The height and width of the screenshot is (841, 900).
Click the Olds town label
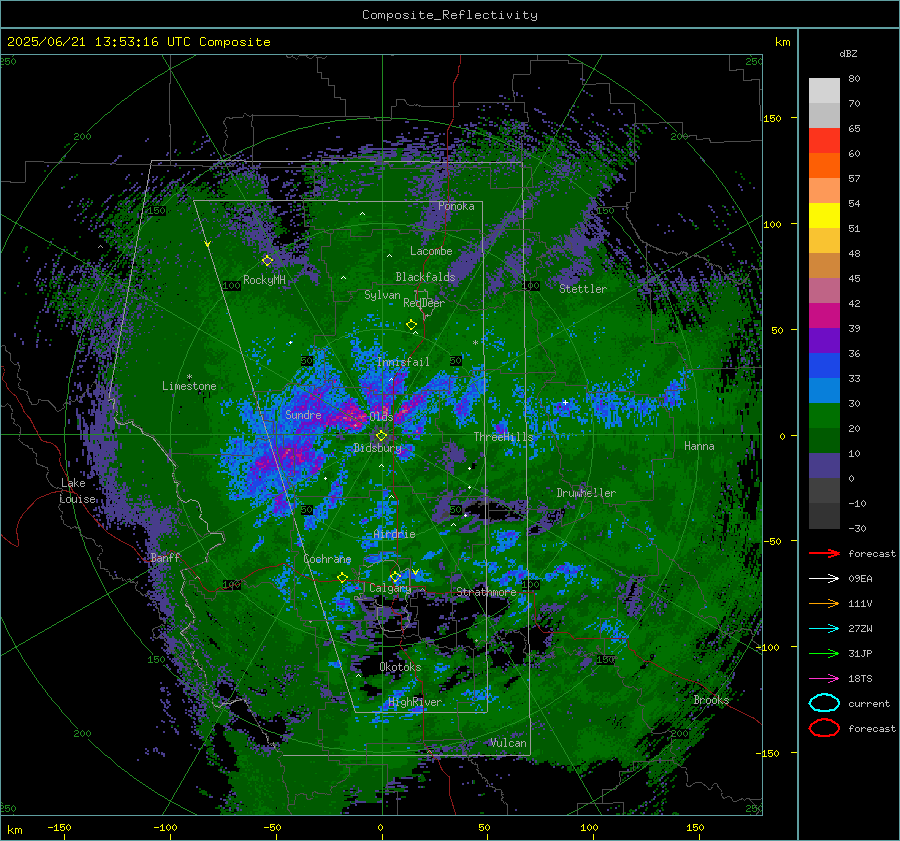pyautogui.click(x=381, y=417)
